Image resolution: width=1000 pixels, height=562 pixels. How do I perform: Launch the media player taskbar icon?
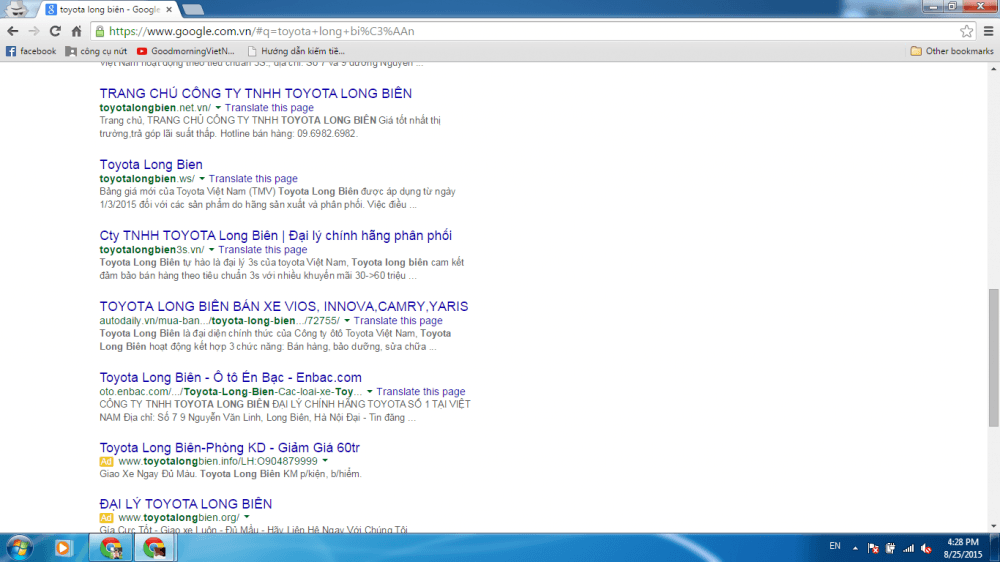pyautogui.click(x=62, y=547)
